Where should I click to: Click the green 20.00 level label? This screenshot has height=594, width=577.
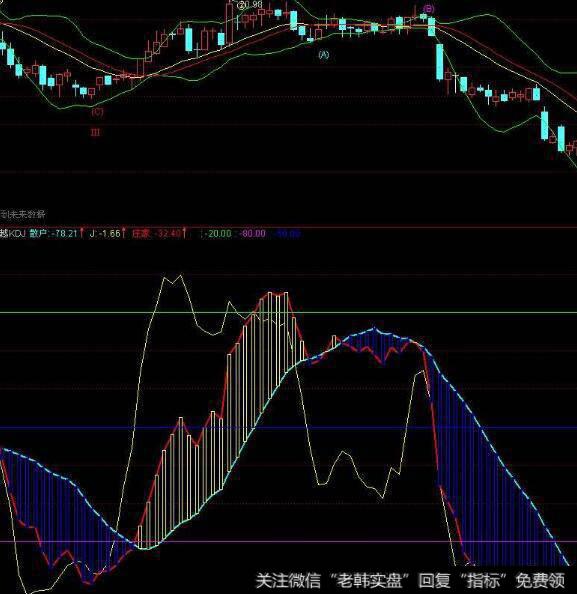[x=217, y=233]
